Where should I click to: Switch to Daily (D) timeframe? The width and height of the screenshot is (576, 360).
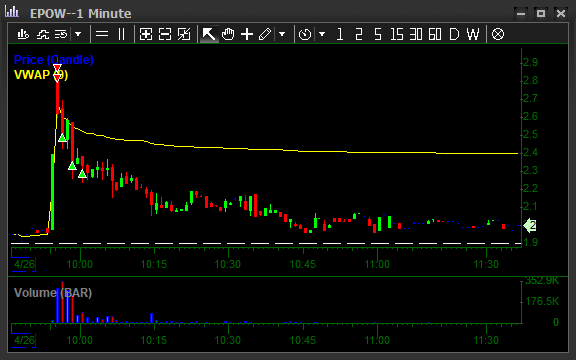click(x=454, y=34)
